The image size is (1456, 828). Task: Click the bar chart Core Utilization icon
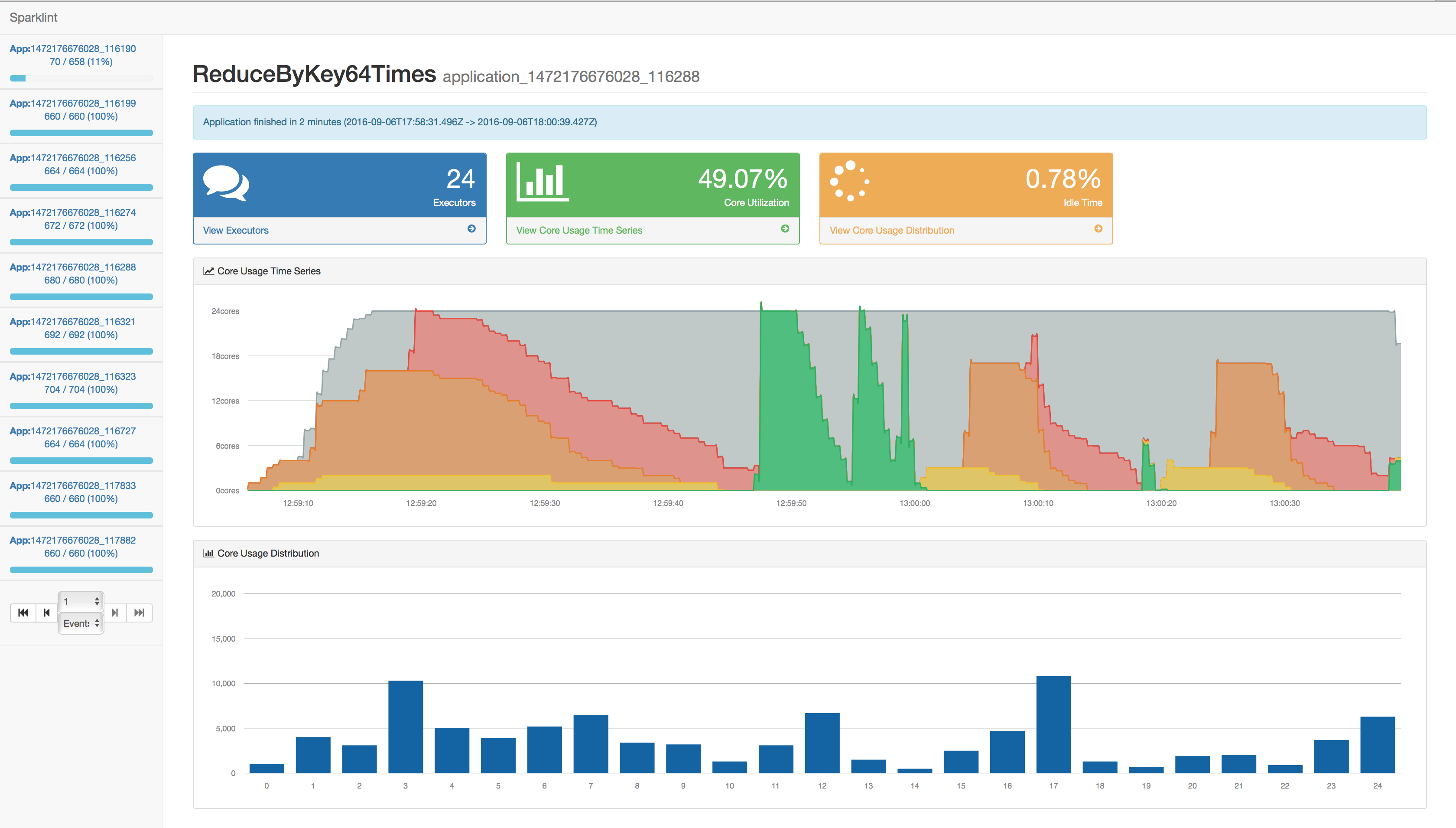tap(542, 182)
